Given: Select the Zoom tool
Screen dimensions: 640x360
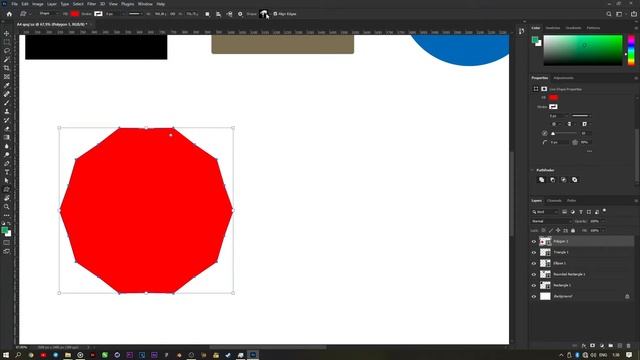Looking at the screenshot, I should 7,207.
